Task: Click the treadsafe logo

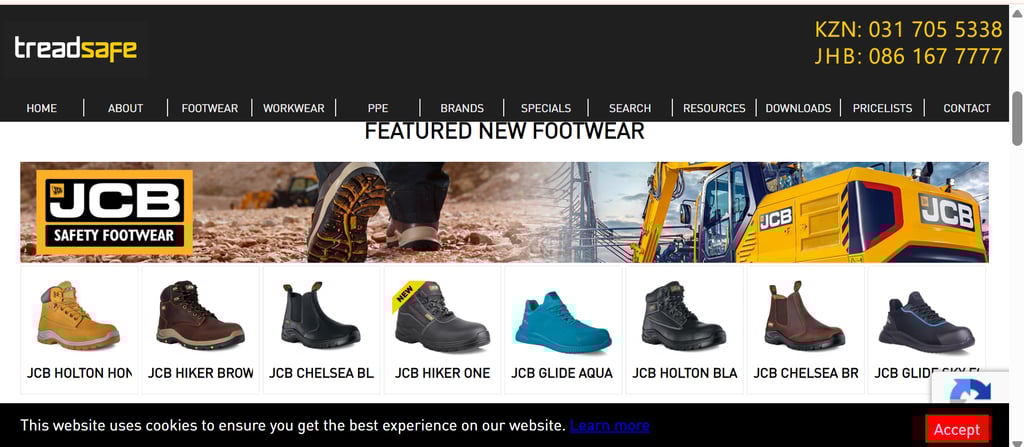Action: click(x=76, y=50)
